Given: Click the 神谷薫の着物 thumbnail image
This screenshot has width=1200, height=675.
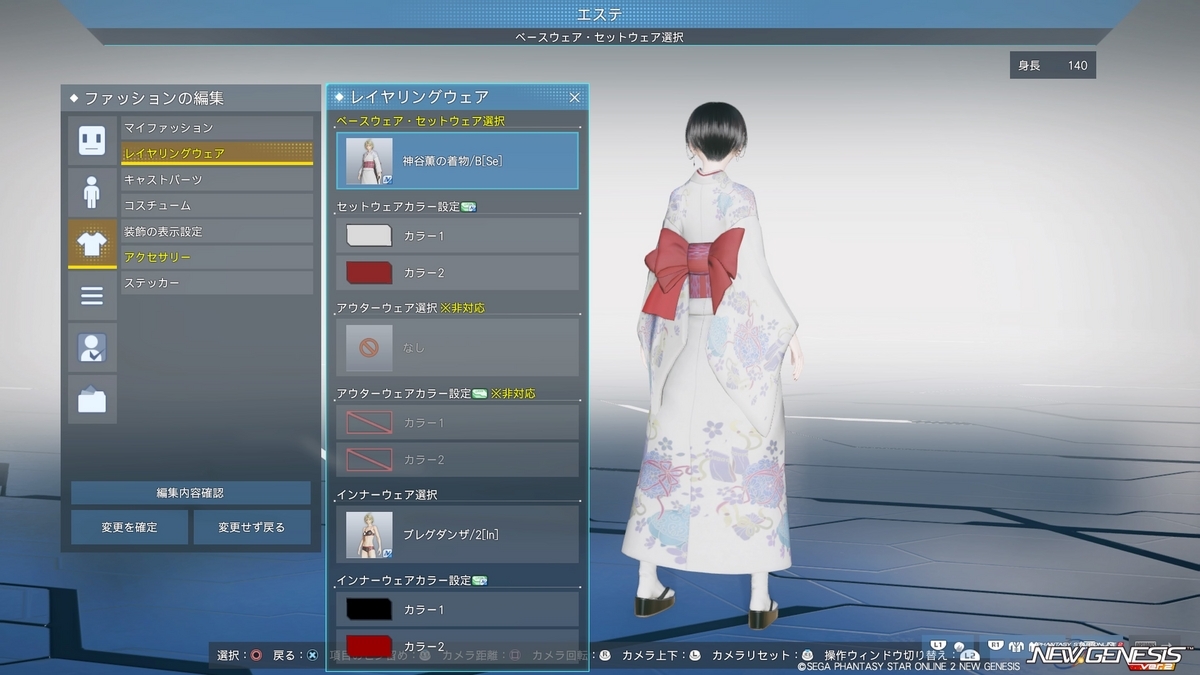Looking at the screenshot, I should pyautogui.click(x=369, y=161).
